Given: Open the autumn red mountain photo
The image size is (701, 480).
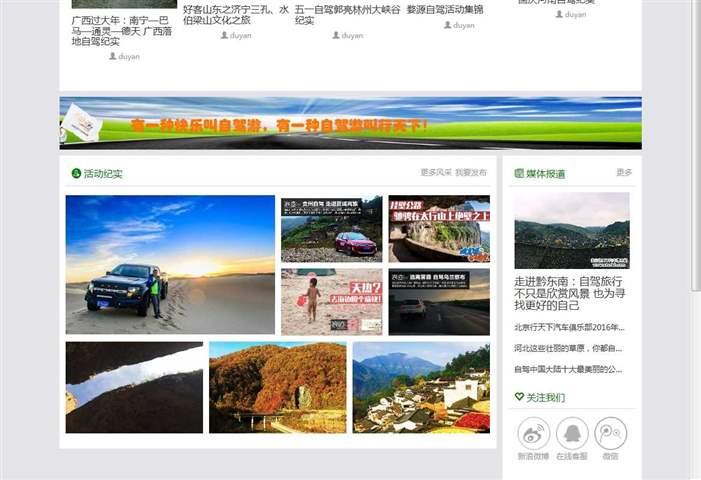Looking at the screenshot, I should coord(278,387).
